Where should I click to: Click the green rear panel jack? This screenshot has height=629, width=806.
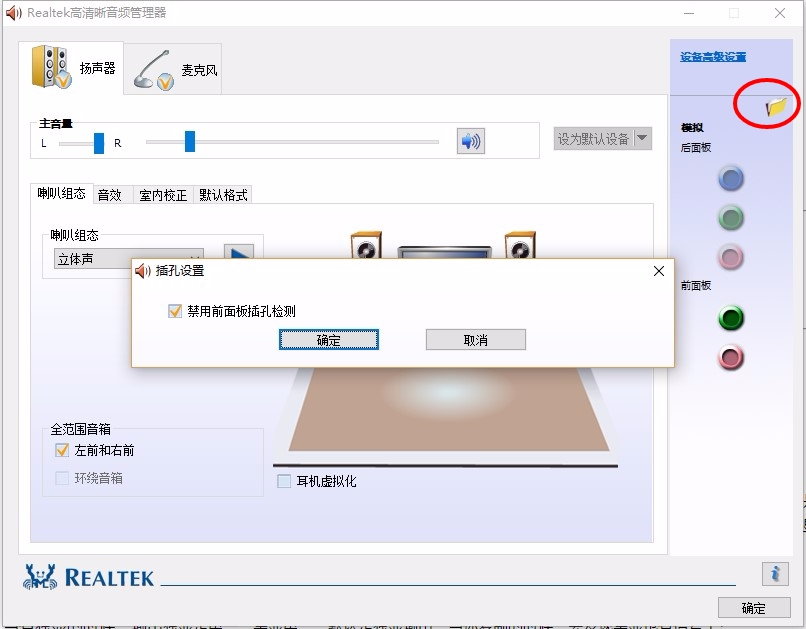731,218
